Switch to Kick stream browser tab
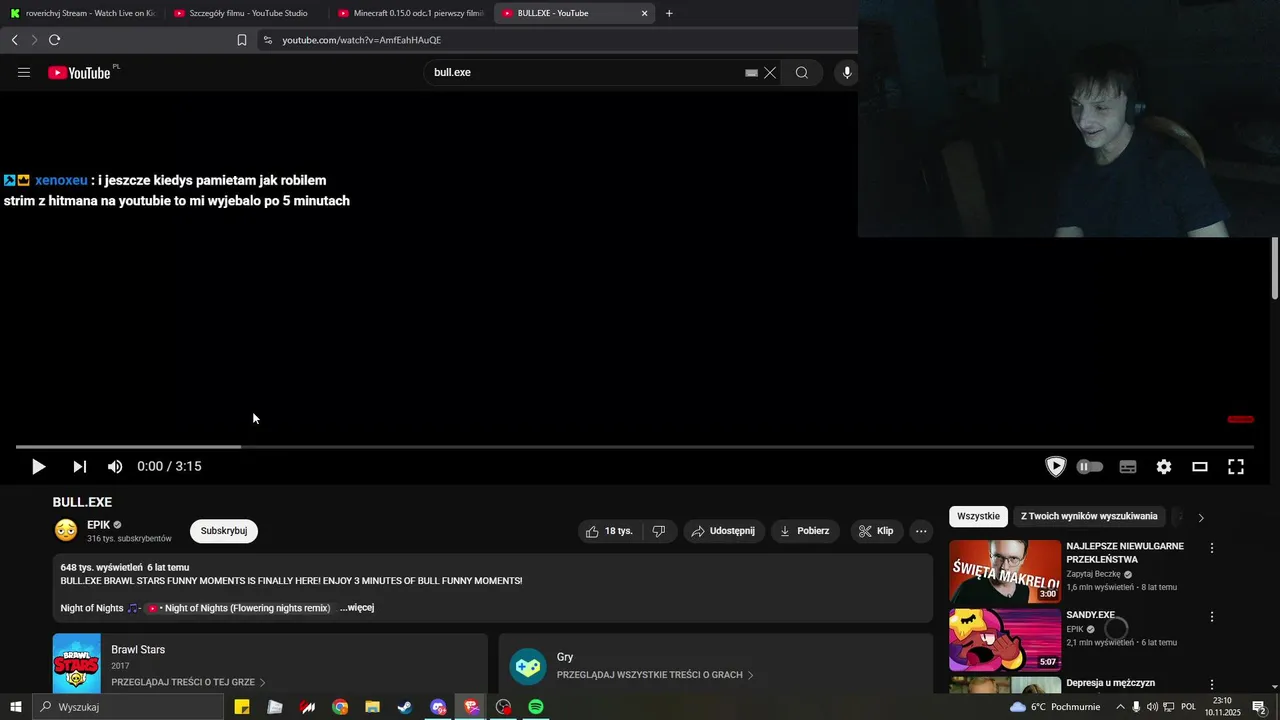The image size is (1280, 720). 82,13
